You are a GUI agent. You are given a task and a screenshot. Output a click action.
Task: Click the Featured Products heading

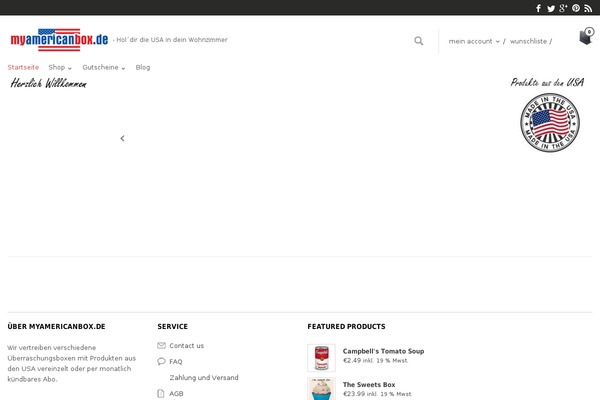tap(346, 327)
